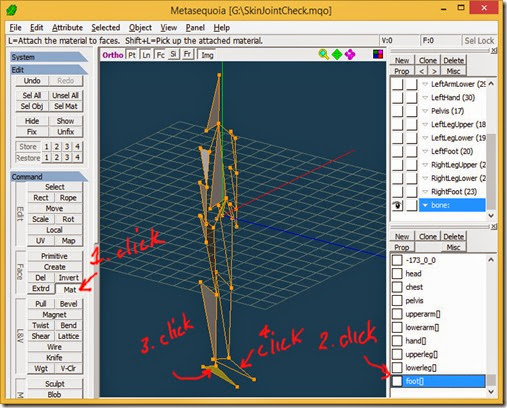Click Prop in the material panel
The height and width of the screenshot is (408, 507).
pyautogui.click(x=402, y=247)
